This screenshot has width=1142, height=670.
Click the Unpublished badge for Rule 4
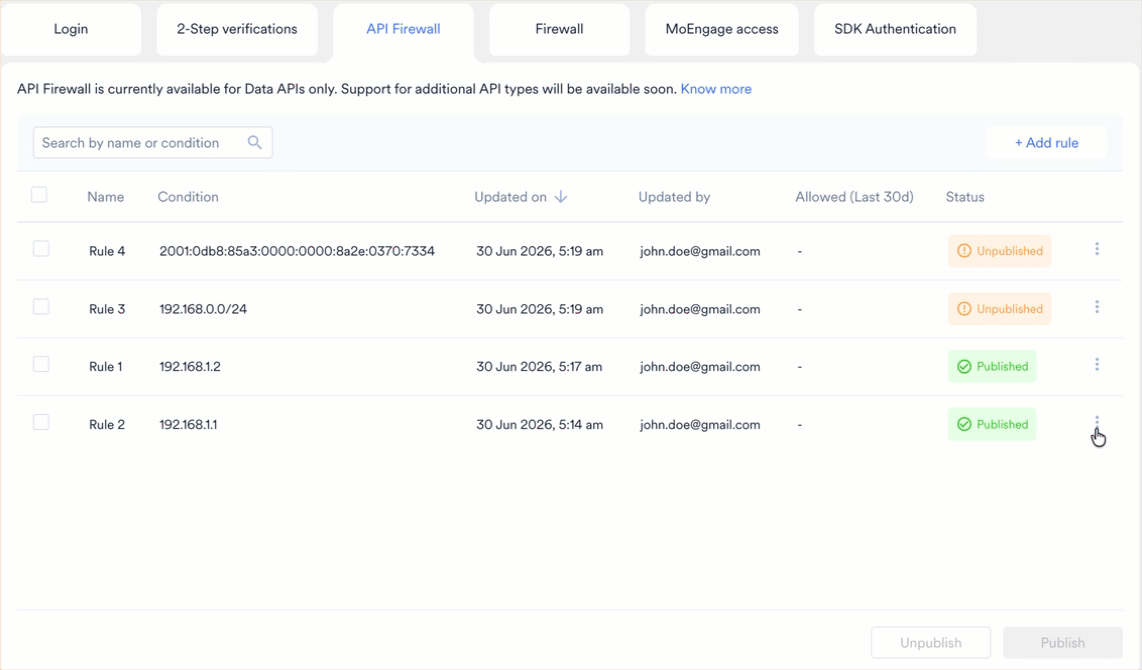(x=999, y=251)
